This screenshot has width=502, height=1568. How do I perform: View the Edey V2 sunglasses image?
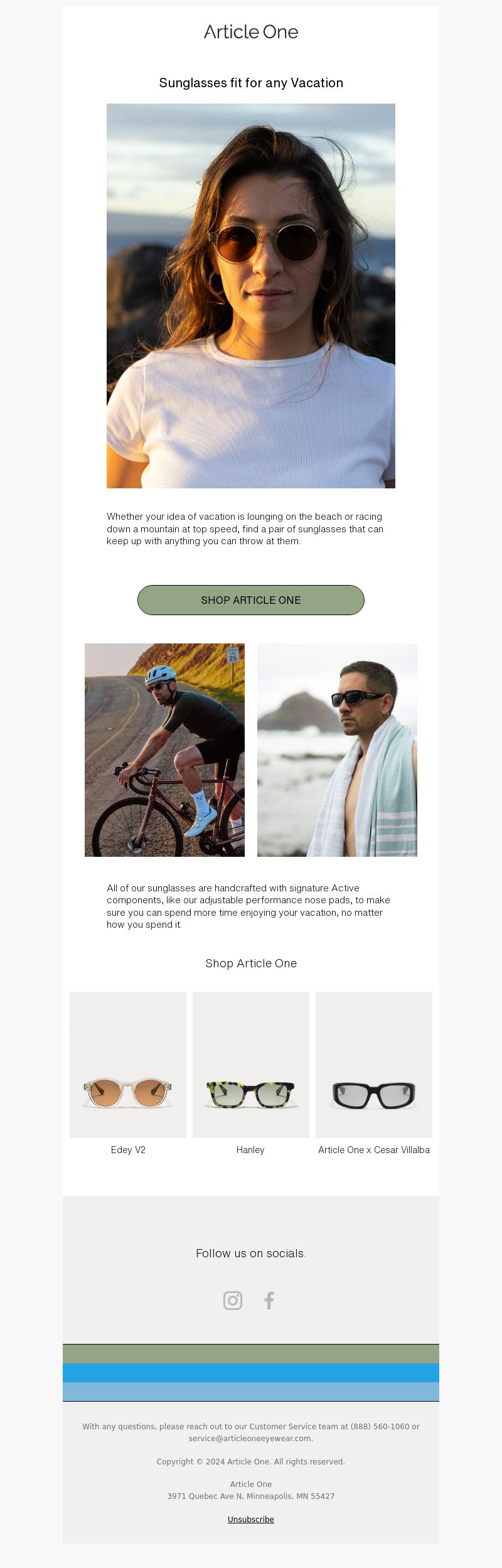point(128,1065)
